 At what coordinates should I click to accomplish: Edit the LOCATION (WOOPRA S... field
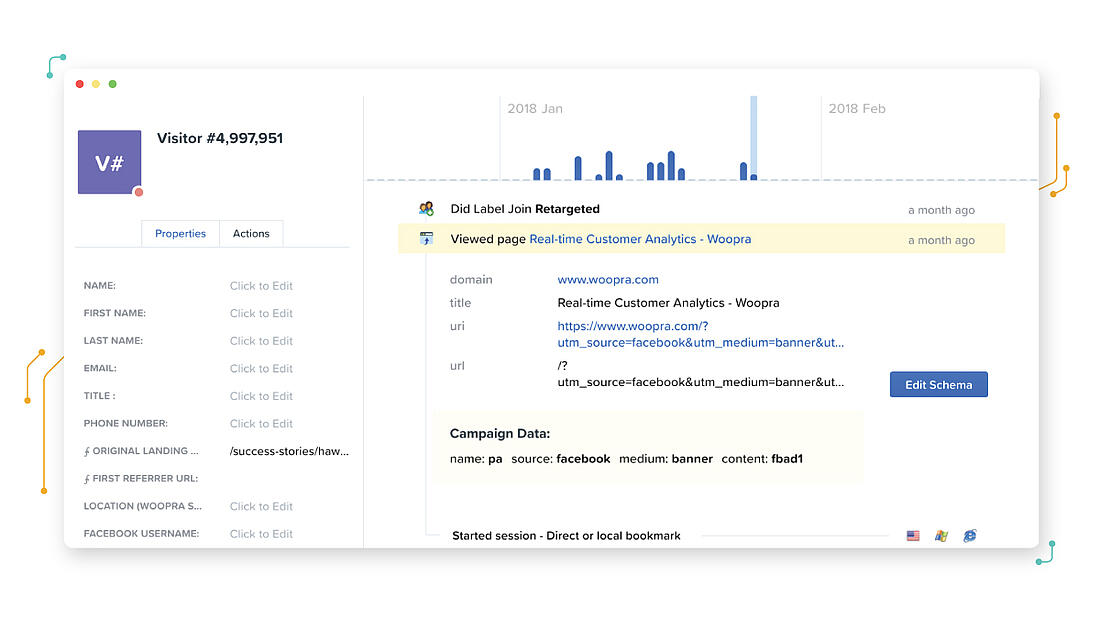(x=261, y=506)
